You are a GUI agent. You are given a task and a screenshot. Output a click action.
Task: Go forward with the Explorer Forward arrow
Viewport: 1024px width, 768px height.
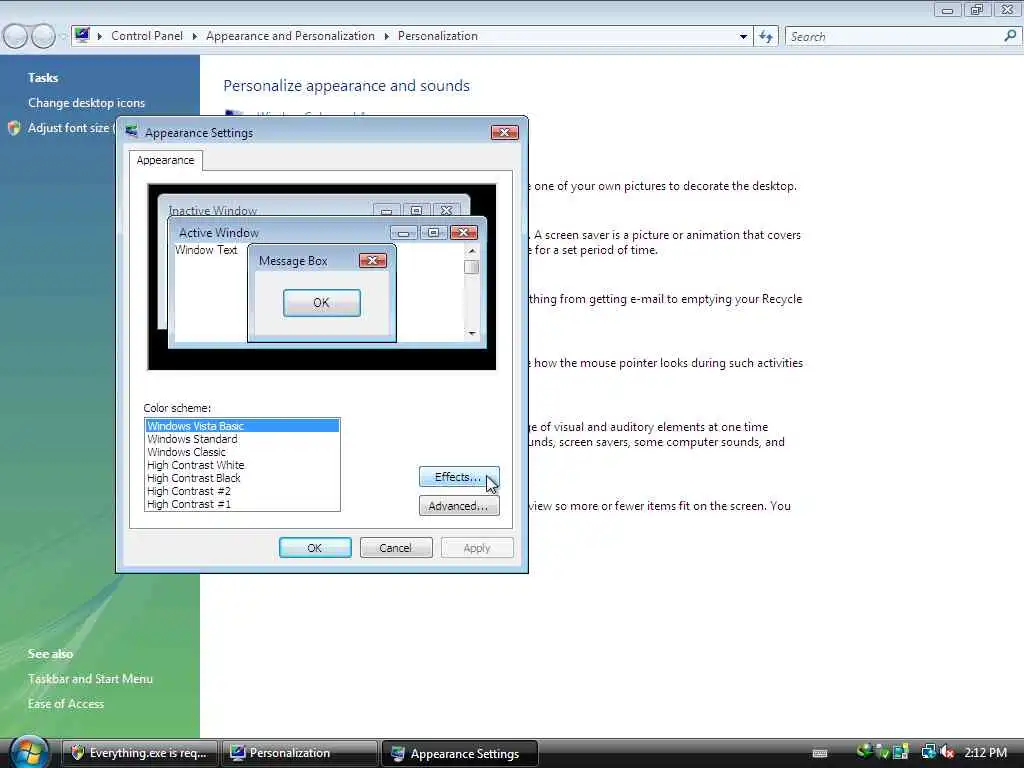coord(43,36)
